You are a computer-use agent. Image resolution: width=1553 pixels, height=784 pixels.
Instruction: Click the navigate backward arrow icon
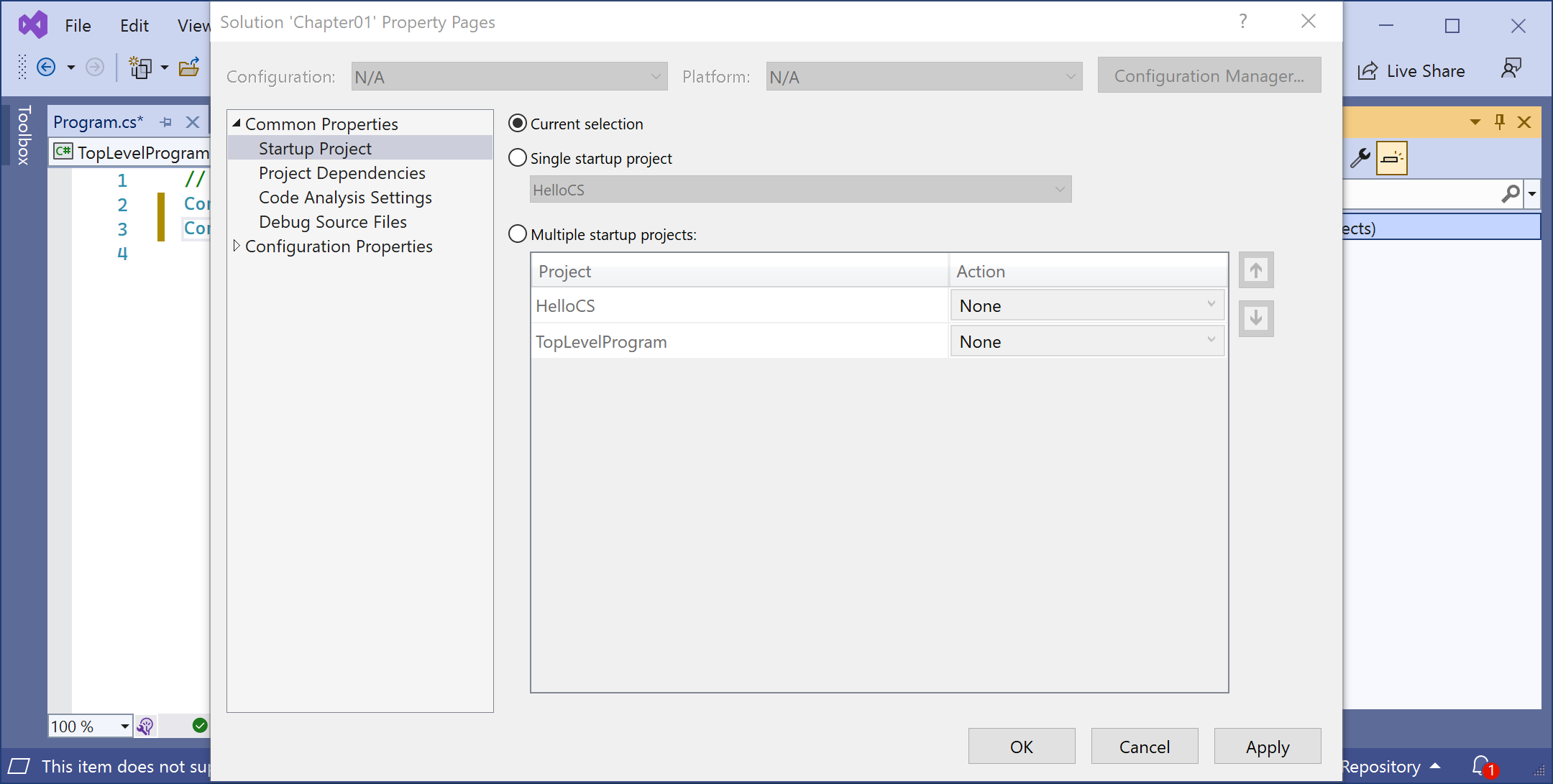46,68
